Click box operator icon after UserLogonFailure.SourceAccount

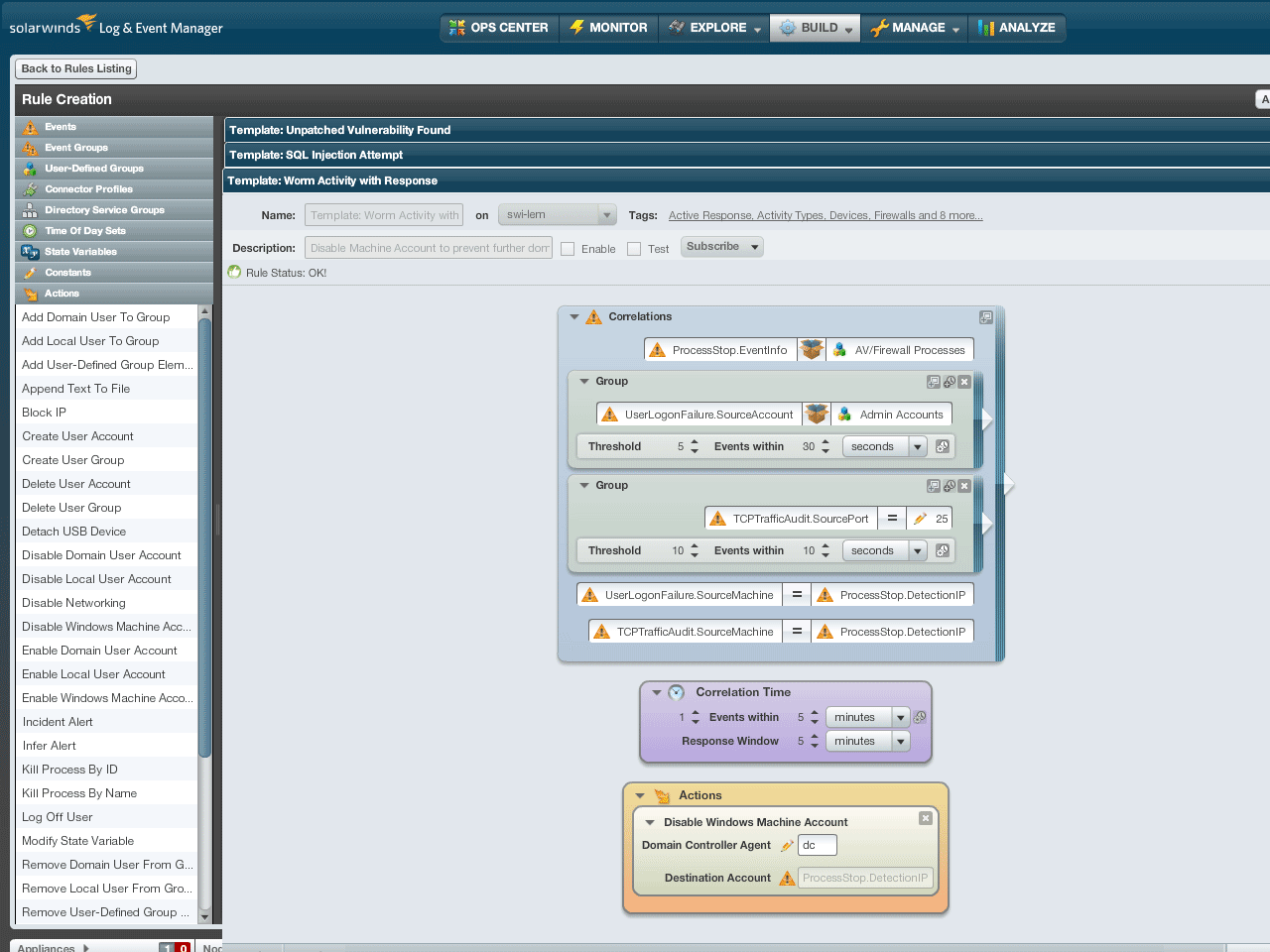coord(817,415)
